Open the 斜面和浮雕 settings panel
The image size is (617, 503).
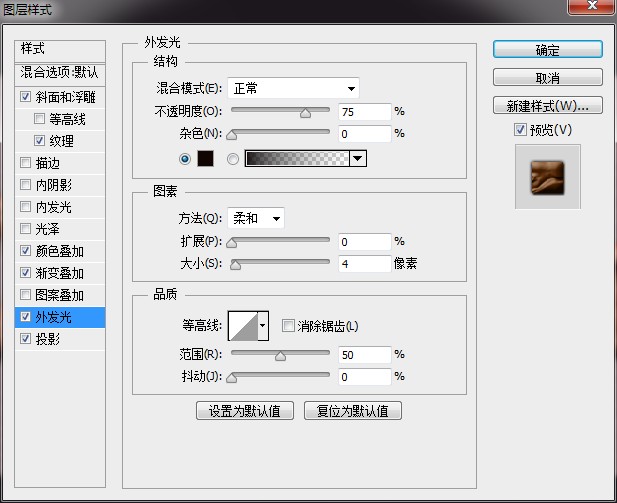pyautogui.click(x=65, y=97)
